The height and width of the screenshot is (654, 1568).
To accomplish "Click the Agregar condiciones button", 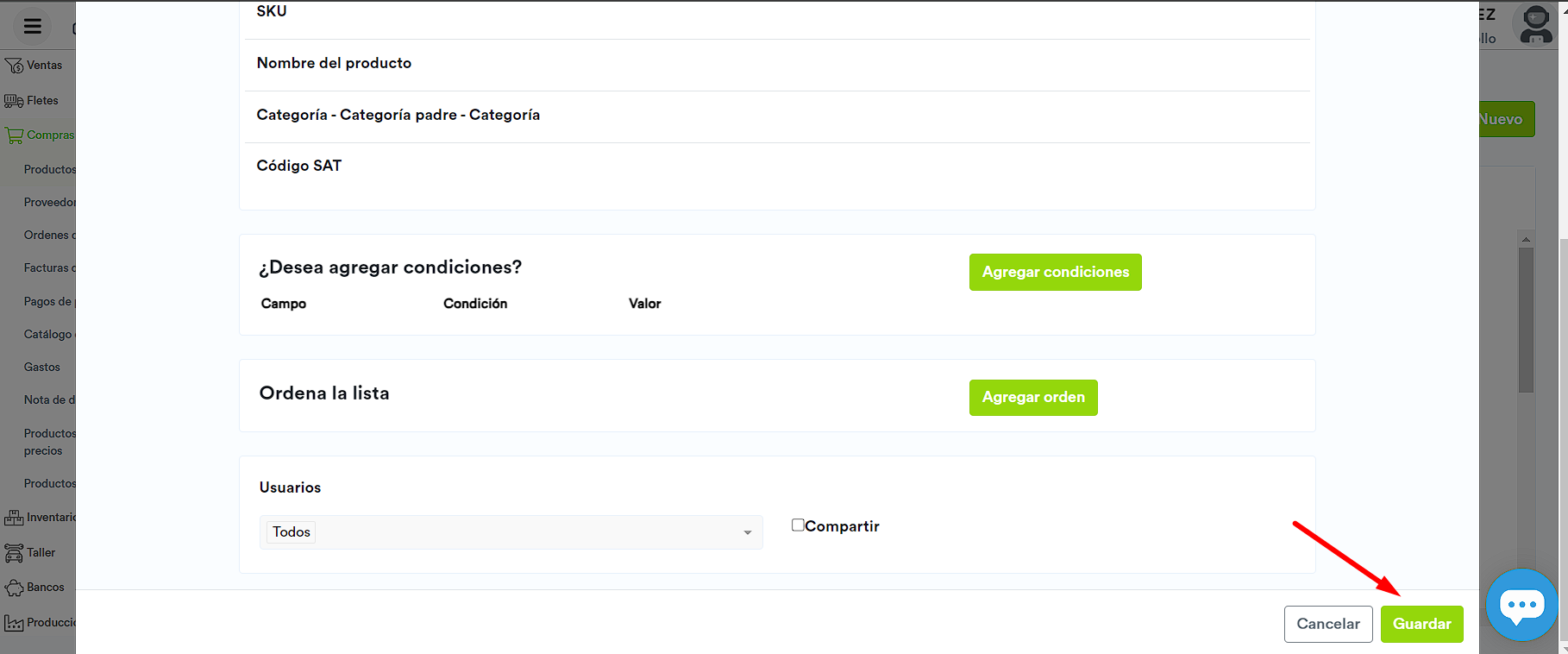I will (1055, 272).
